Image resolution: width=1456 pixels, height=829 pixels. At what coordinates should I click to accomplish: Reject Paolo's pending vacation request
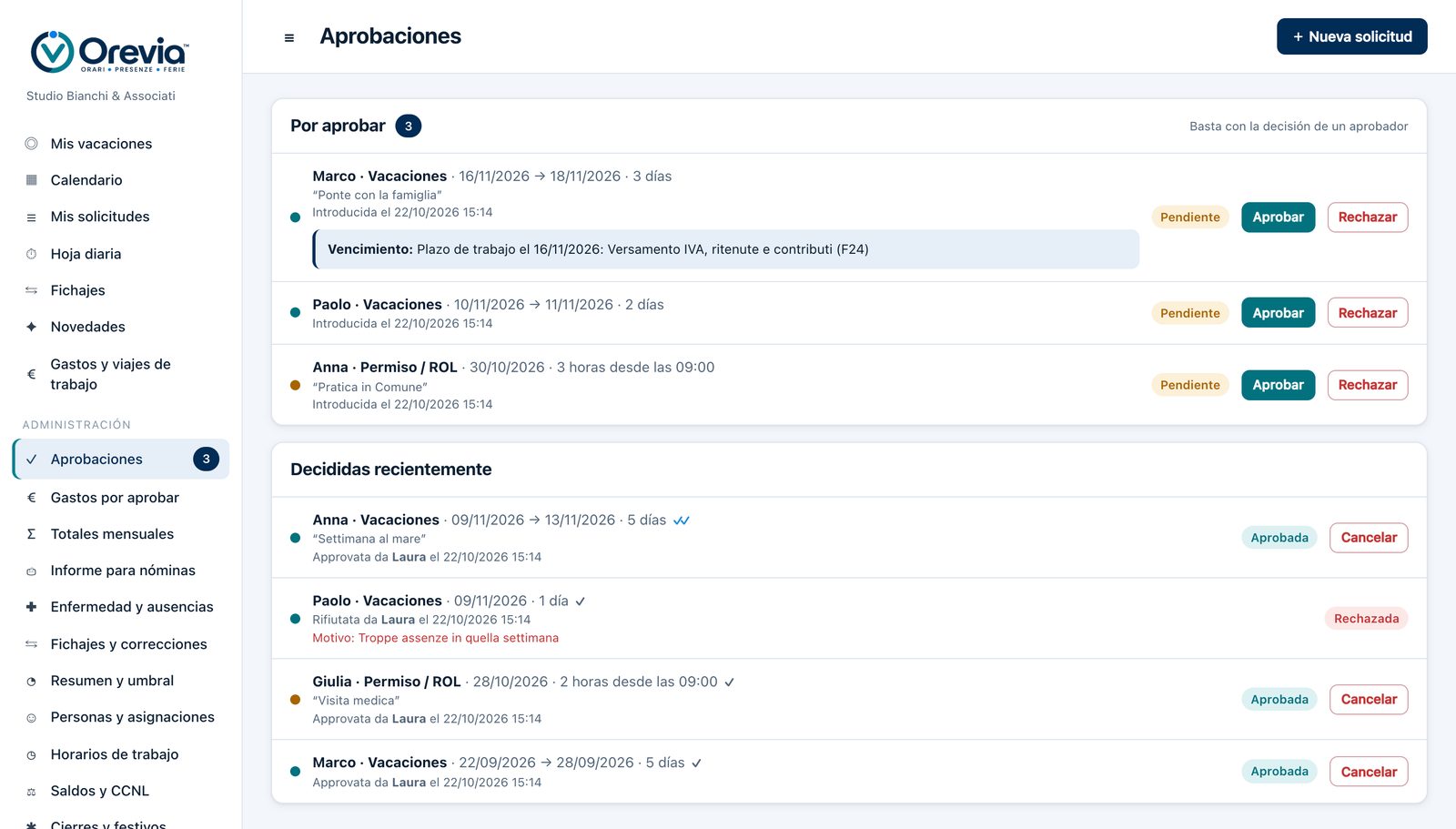[x=1367, y=313]
